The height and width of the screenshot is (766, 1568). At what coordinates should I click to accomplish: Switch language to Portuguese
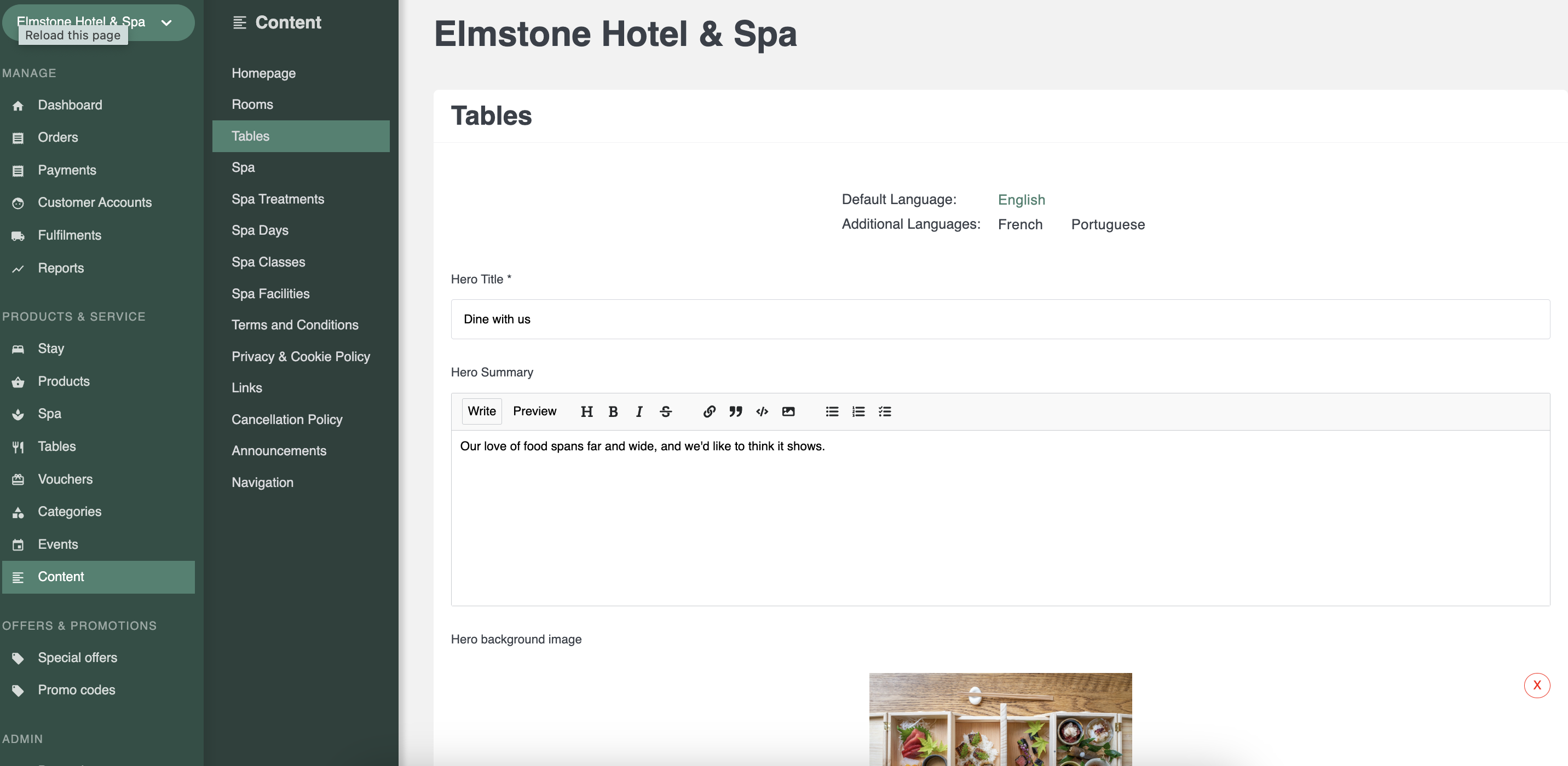pyautogui.click(x=1107, y=224)
